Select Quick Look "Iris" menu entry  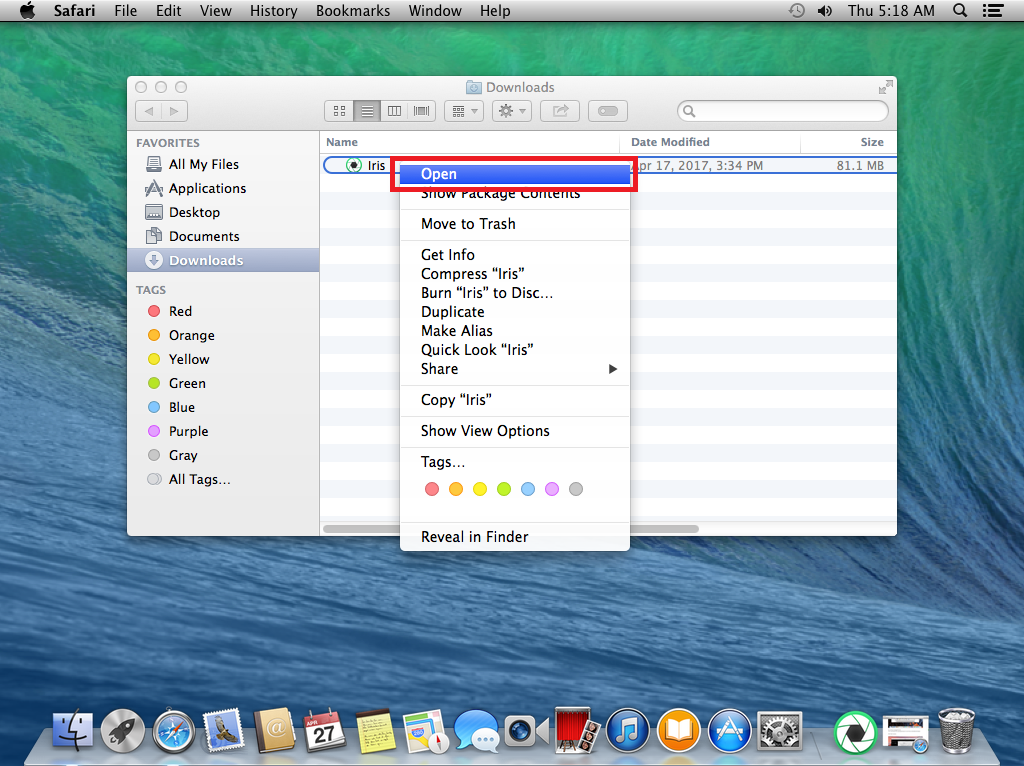pos(515,350)
